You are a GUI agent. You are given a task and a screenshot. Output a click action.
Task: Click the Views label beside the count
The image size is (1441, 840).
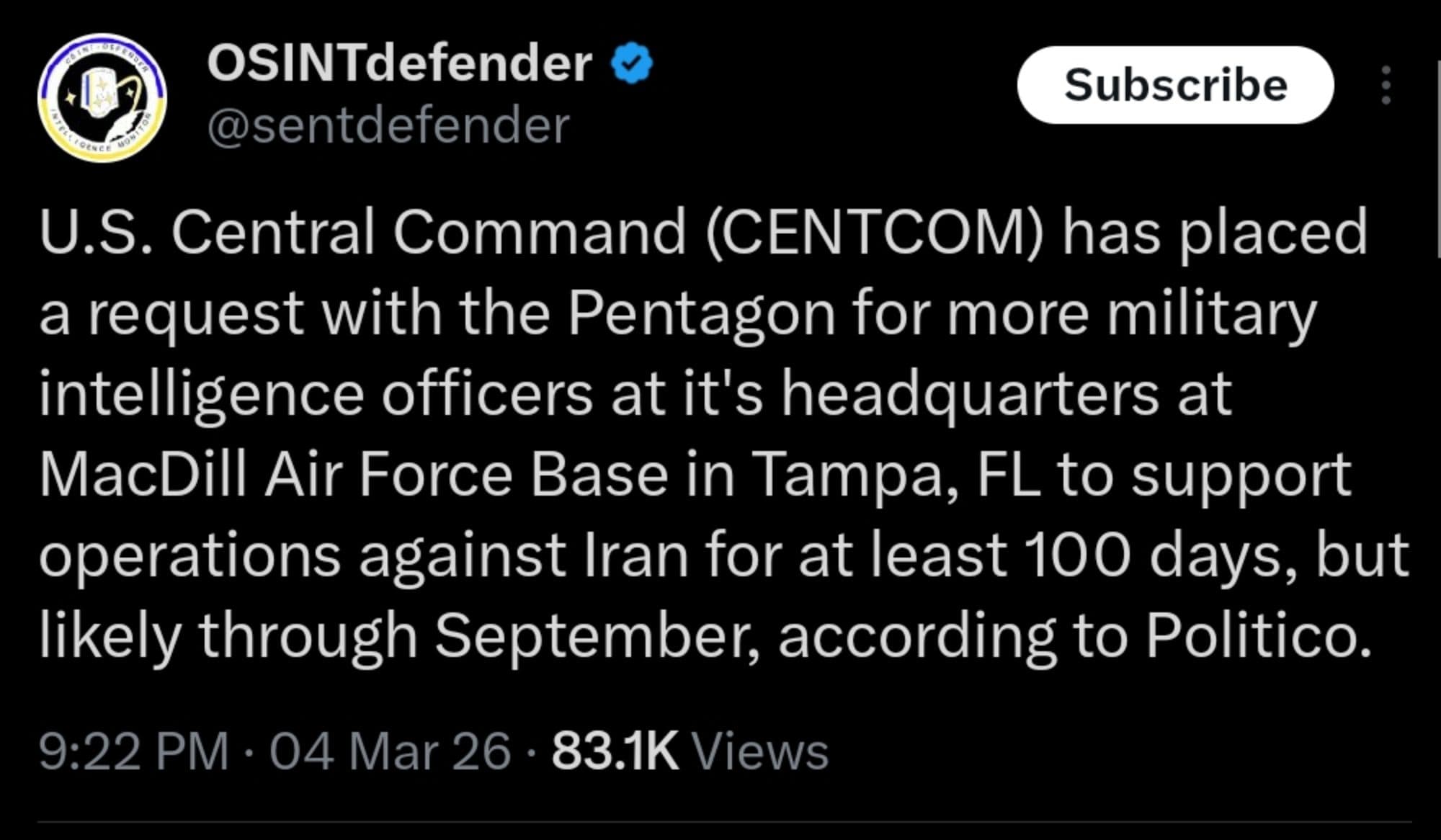(760, 752)
